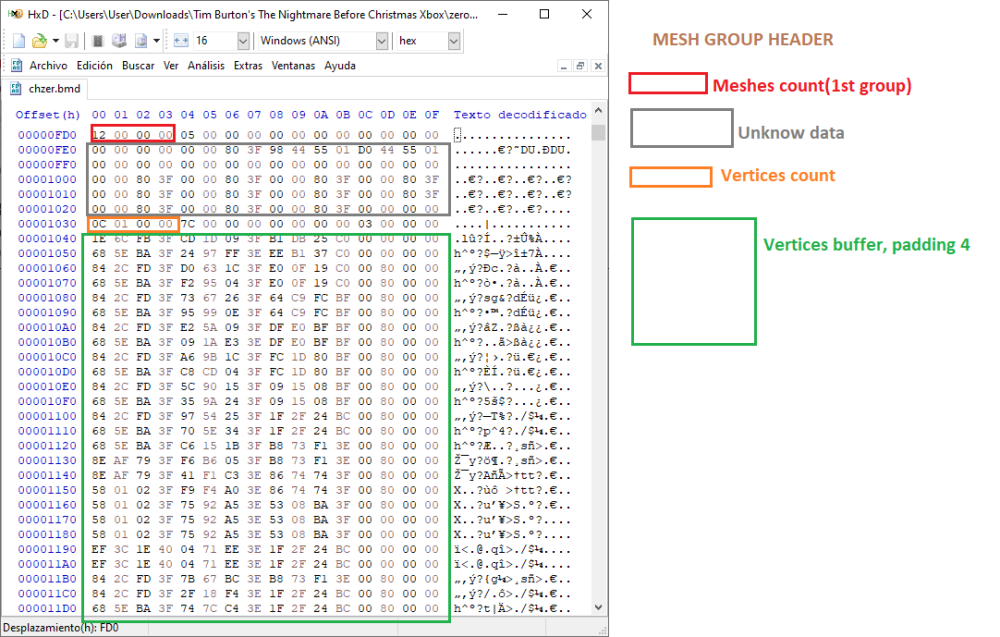1000x637 pixels.
Task: Open the Análisis menu
Action: (205, 65)
